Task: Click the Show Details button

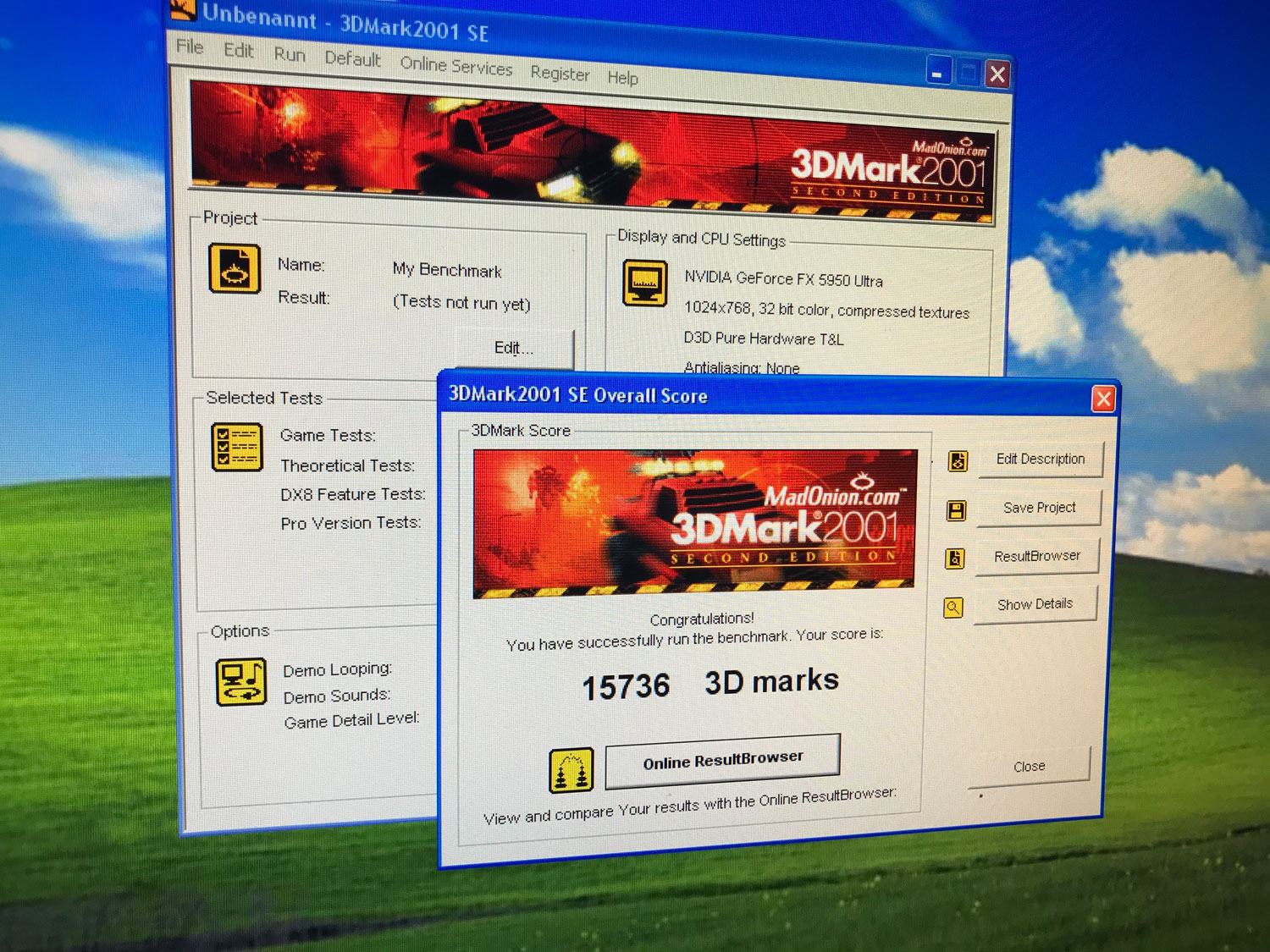Action: pos(1035,604)
